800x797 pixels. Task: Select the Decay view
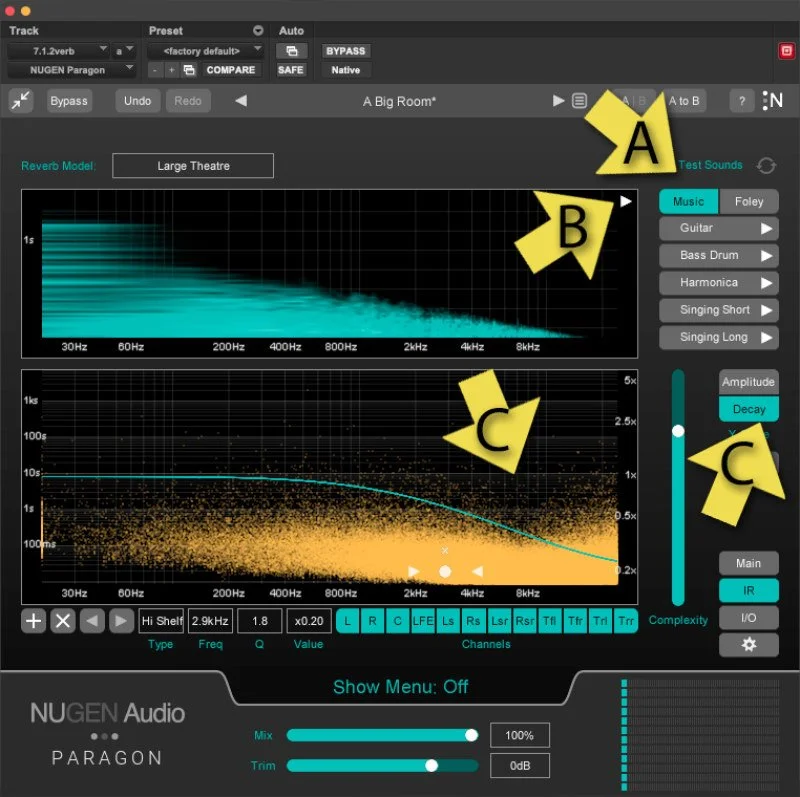pos(748,409)
